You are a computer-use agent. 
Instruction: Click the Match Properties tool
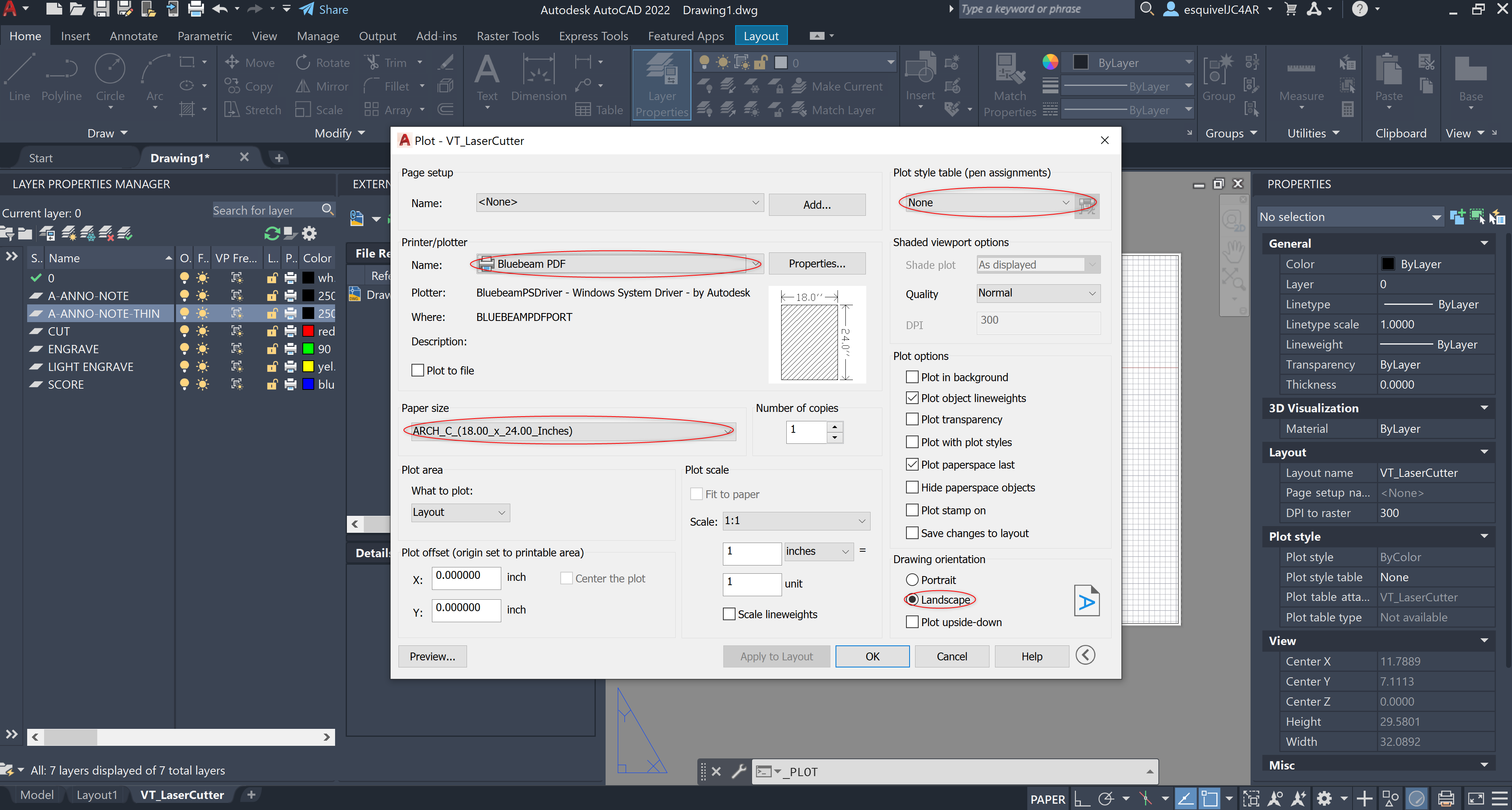pos(1010,85)
